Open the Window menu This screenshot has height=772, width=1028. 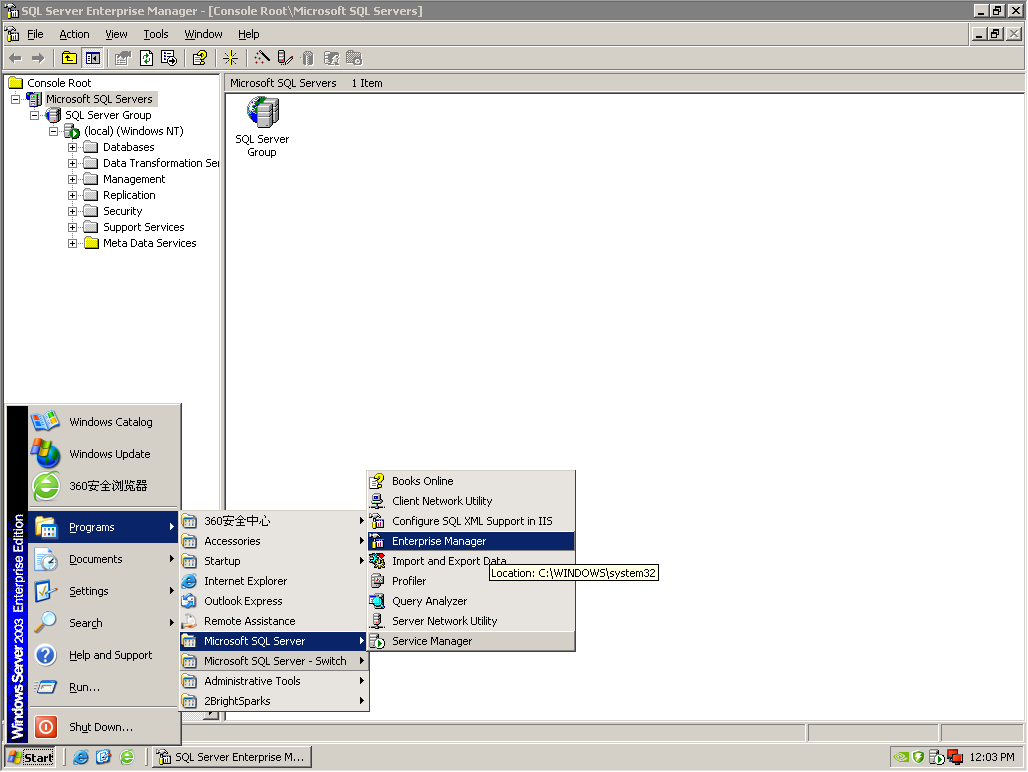pos(202,33)
